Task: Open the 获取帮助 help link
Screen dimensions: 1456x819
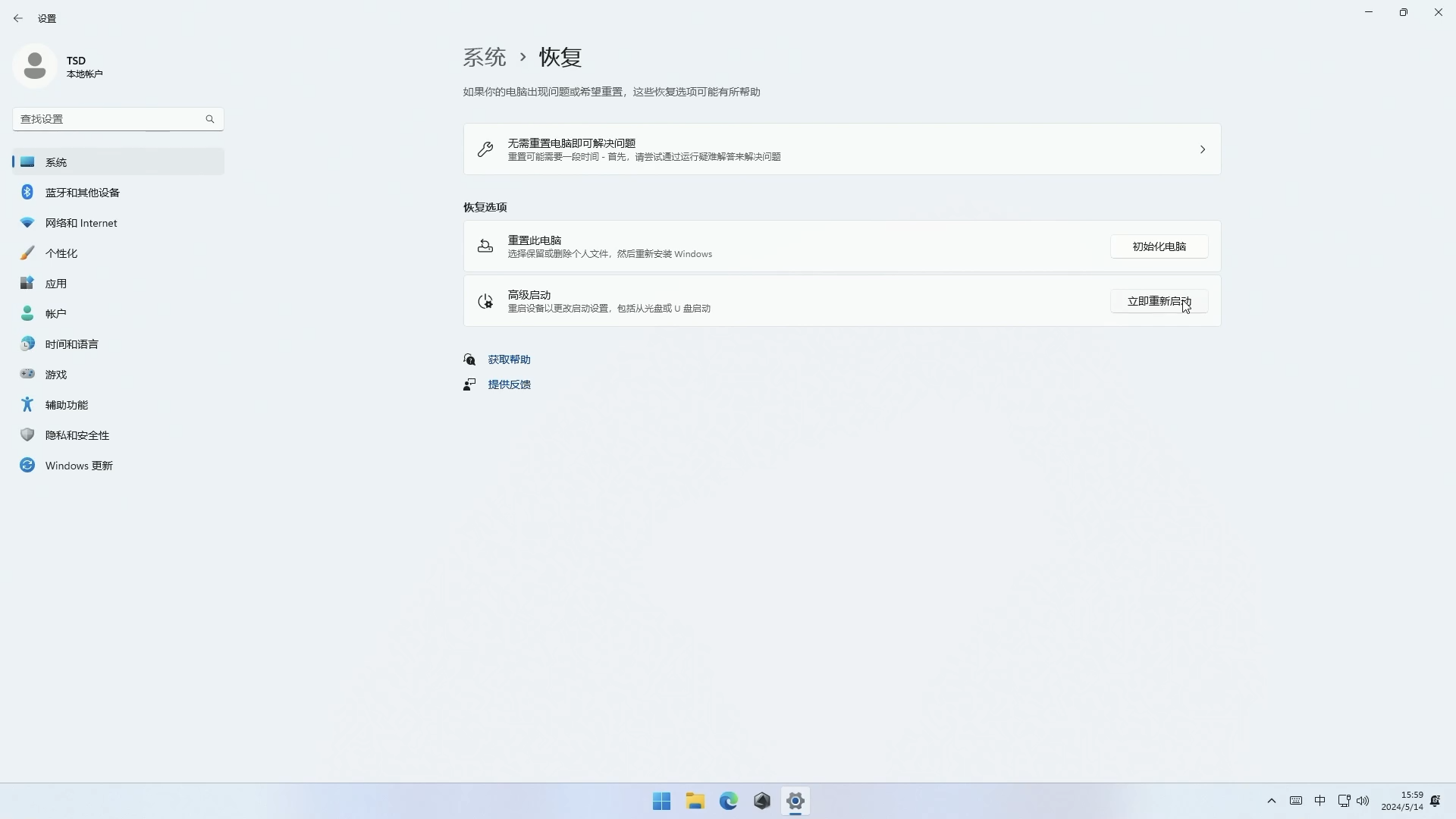Action: point(507,359)
